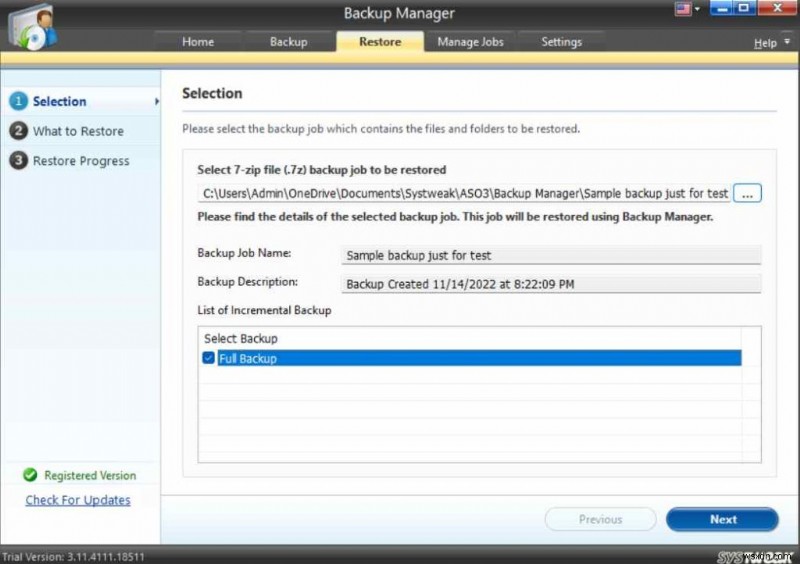The height and width of the screenshot is (564, 800).
Task: Open the Settings tab
Action: point(561,42)
